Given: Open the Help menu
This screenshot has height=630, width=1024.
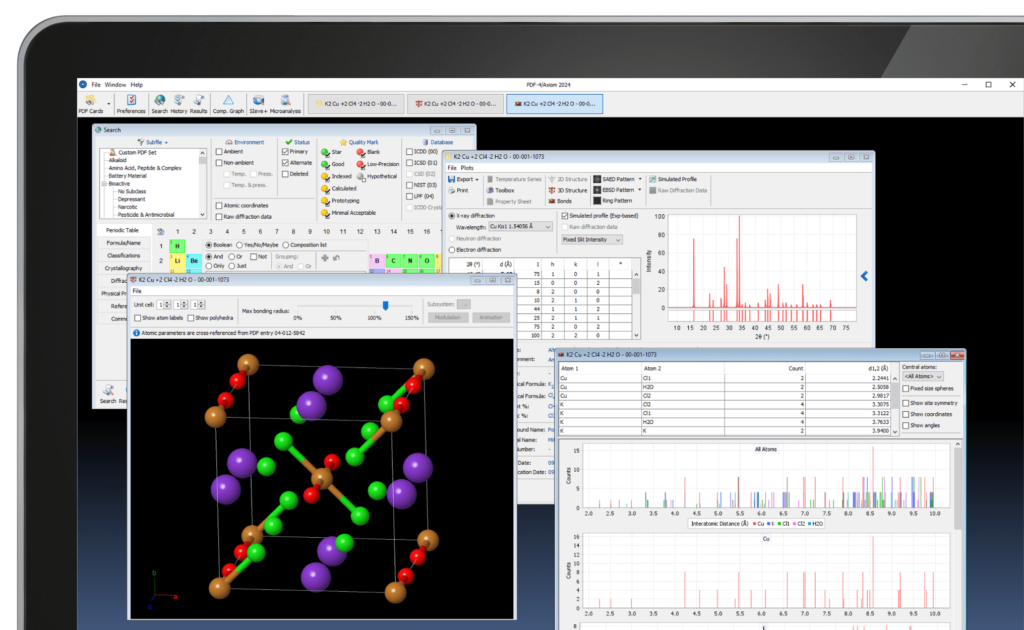Looking at the screenshot, I should pos(136,85).
